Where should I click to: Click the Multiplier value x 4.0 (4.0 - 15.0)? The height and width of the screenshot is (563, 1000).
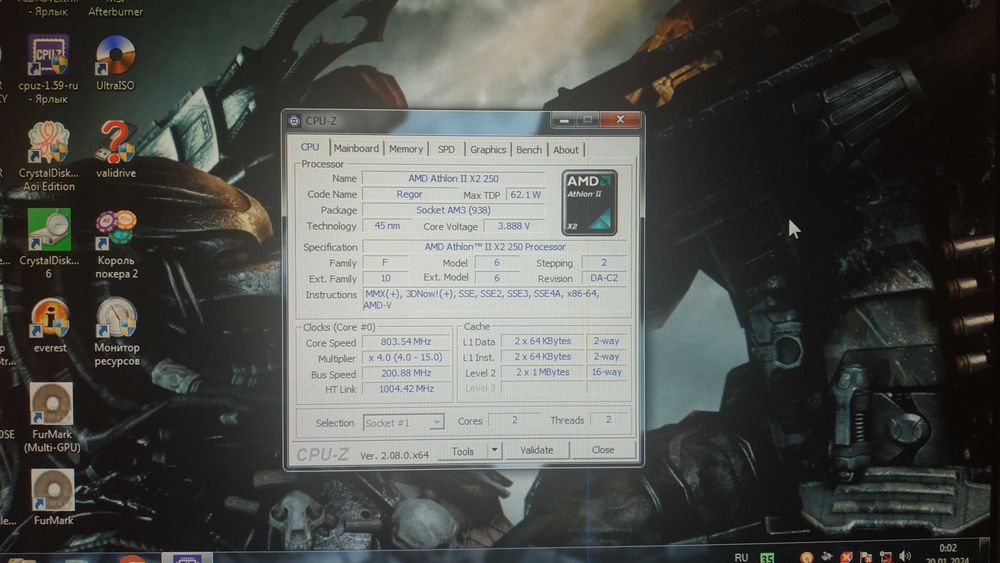[x=406, y=358]
